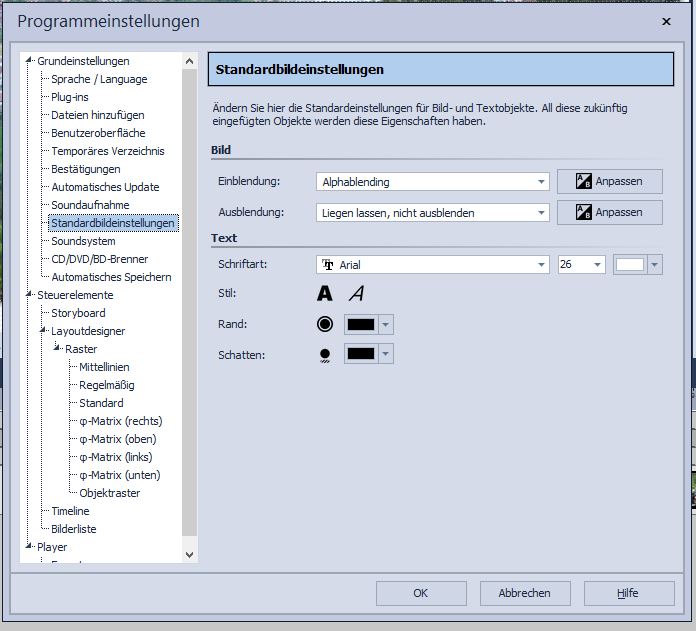Toggle the italic text style icon
This screenshot has width=696, height=631.
(356, 294)
